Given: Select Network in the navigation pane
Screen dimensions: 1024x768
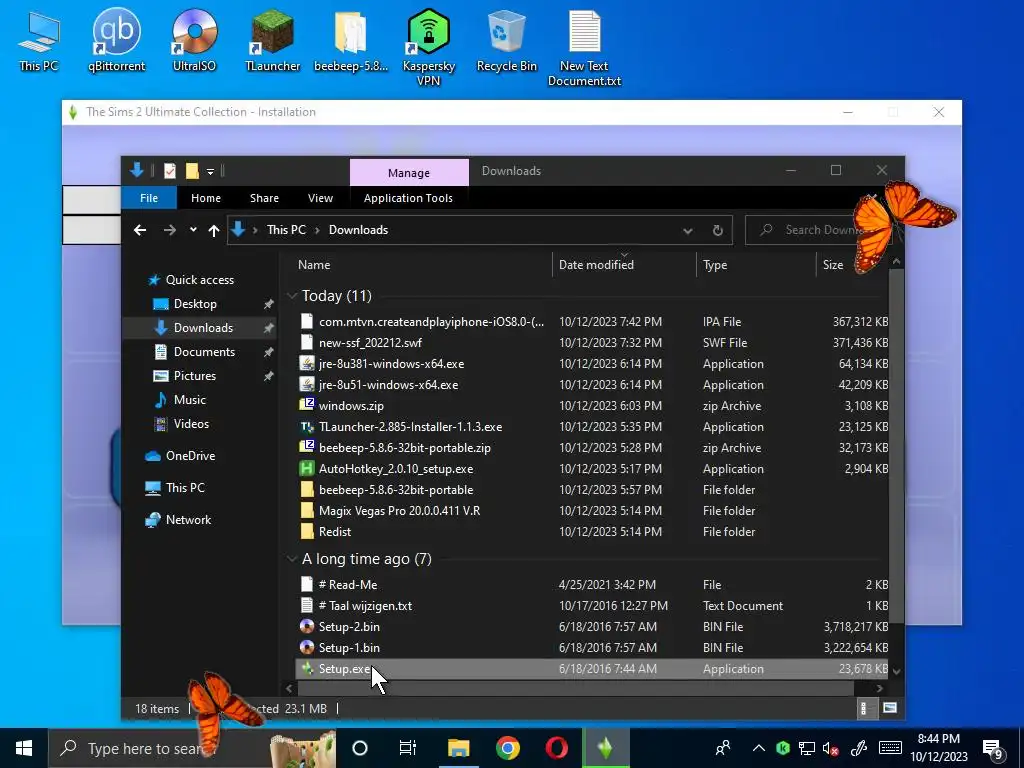Looking at the screenshot, I should pyautogui.click(x=188, y=520).
